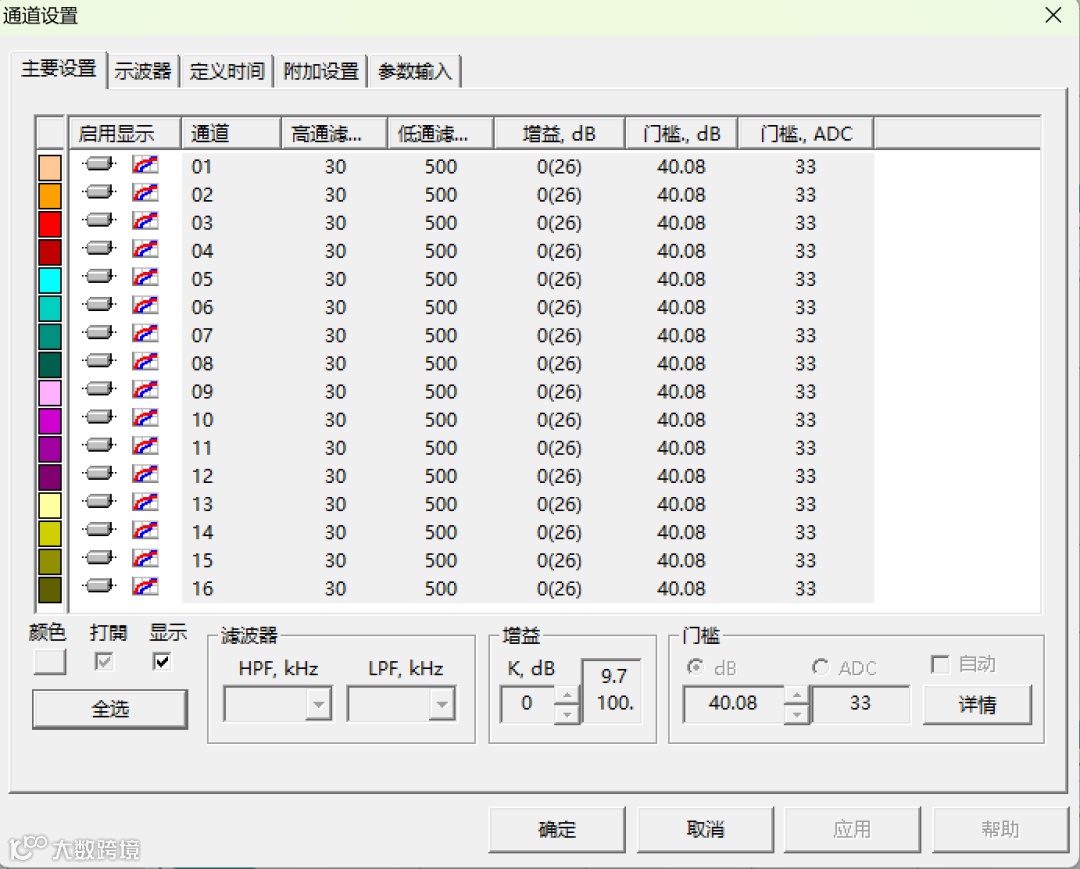This screenshot has width=1080, height=869.
Task: Click the graph icon for channel 15
Action: tap(145, 558)
